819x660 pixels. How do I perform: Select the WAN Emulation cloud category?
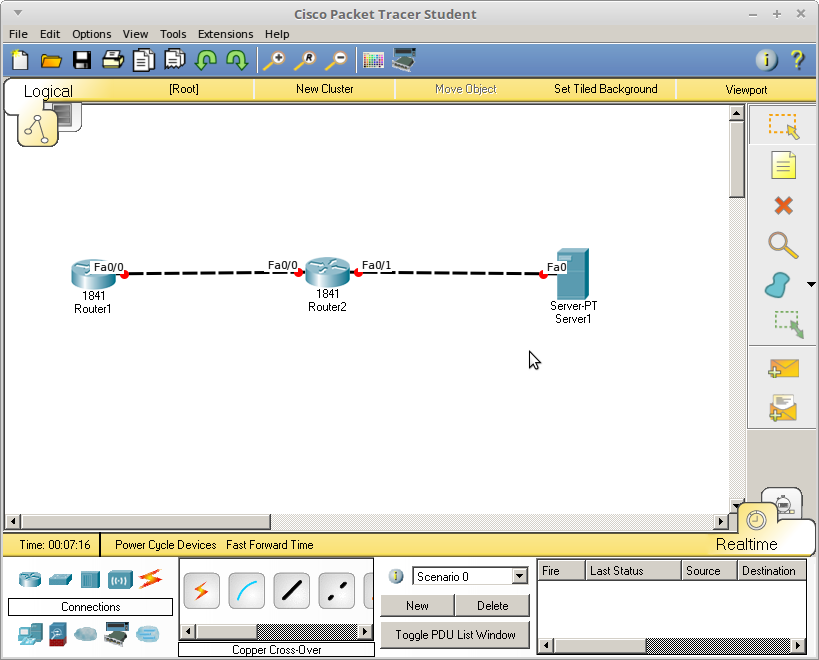[x=85, y=634]
